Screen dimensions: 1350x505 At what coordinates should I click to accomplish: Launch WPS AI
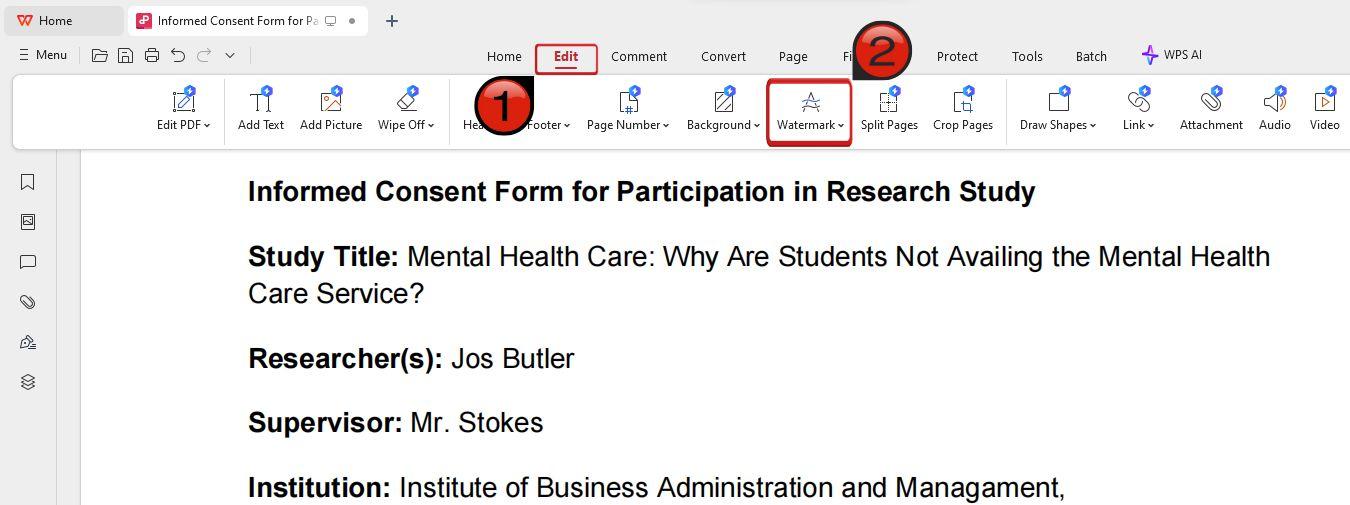[x=1172, y=55]
